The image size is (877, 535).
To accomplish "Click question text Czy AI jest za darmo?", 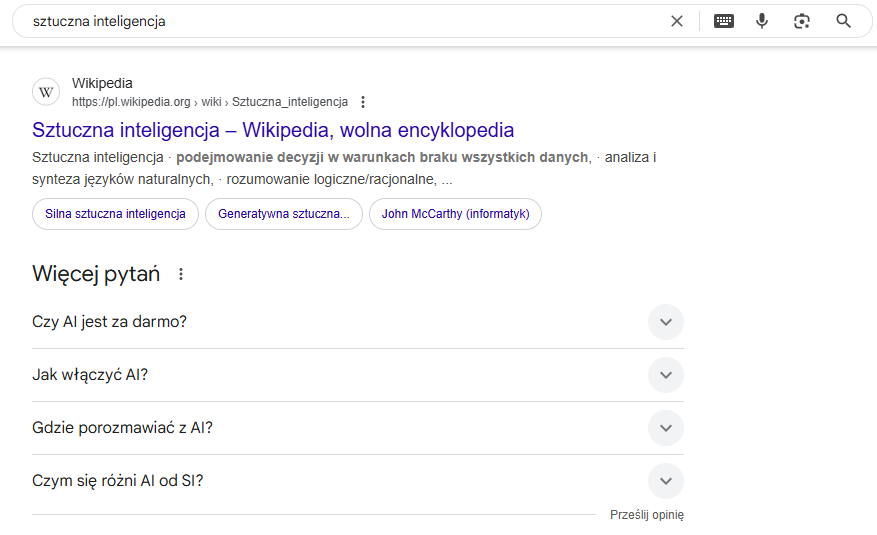I will tap(109, 322).
